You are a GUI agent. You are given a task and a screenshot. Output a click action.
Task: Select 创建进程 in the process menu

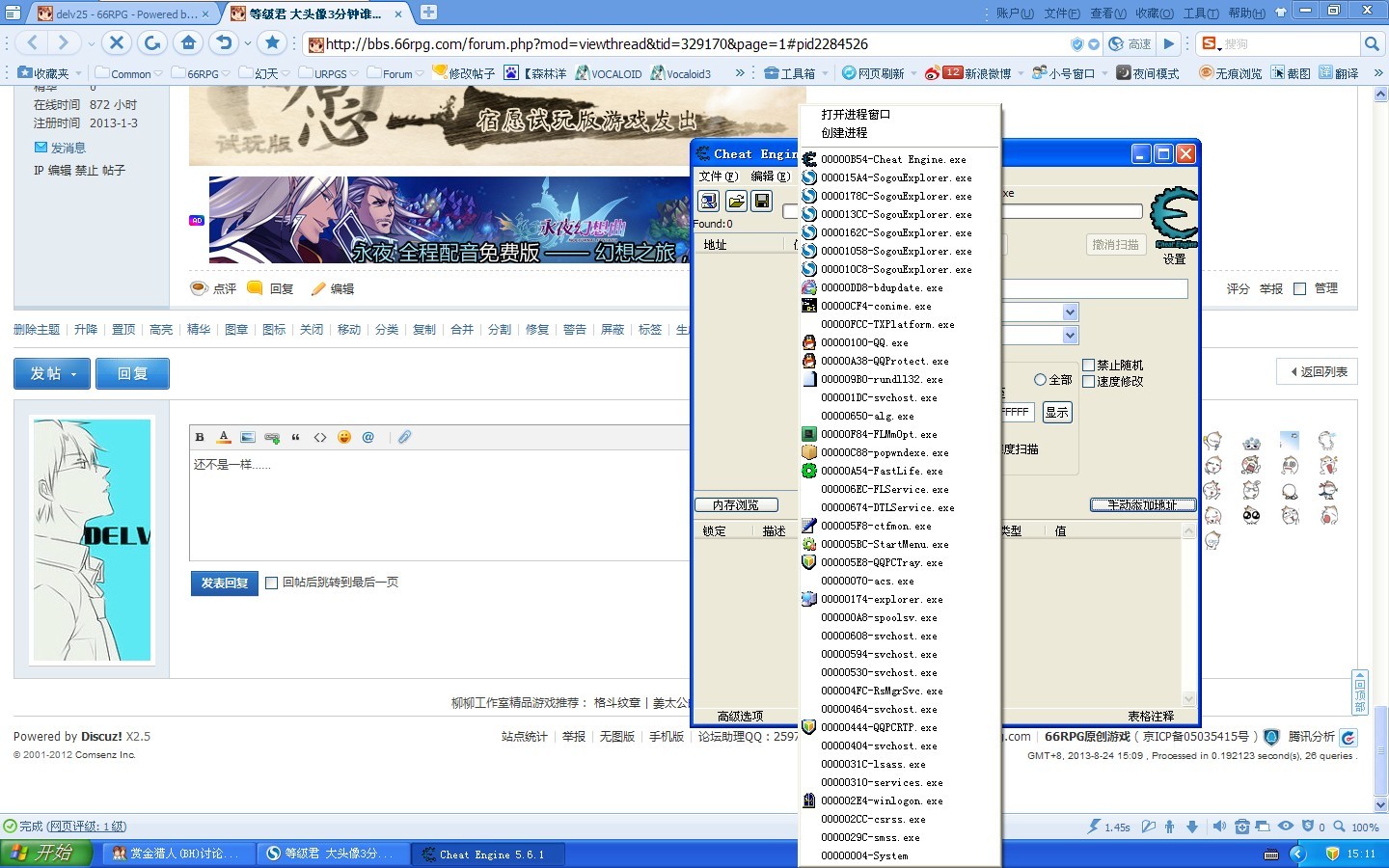pyautogui.click(x=844, y=133)
